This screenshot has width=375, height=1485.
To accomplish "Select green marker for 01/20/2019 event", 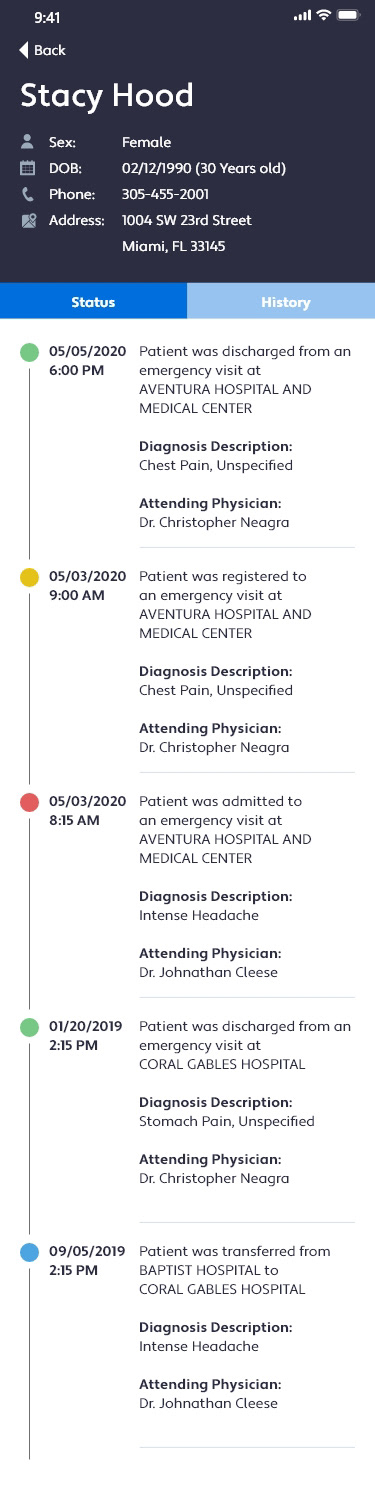I will (x=30, y=1027).
